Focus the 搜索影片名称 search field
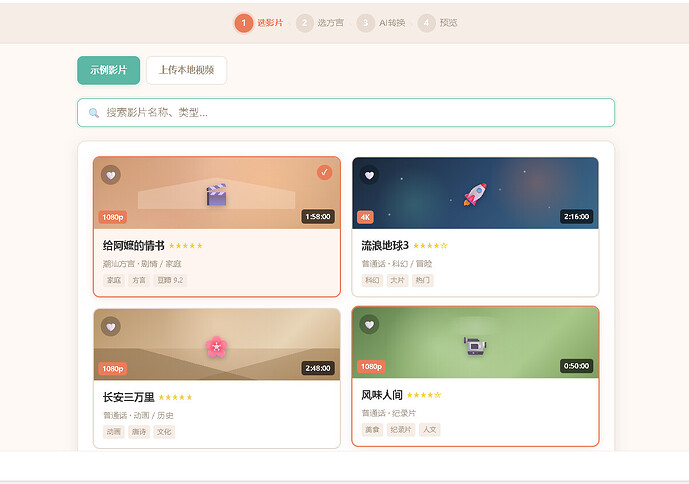Viewport: 689px width, 484px height. pos(346,113)
